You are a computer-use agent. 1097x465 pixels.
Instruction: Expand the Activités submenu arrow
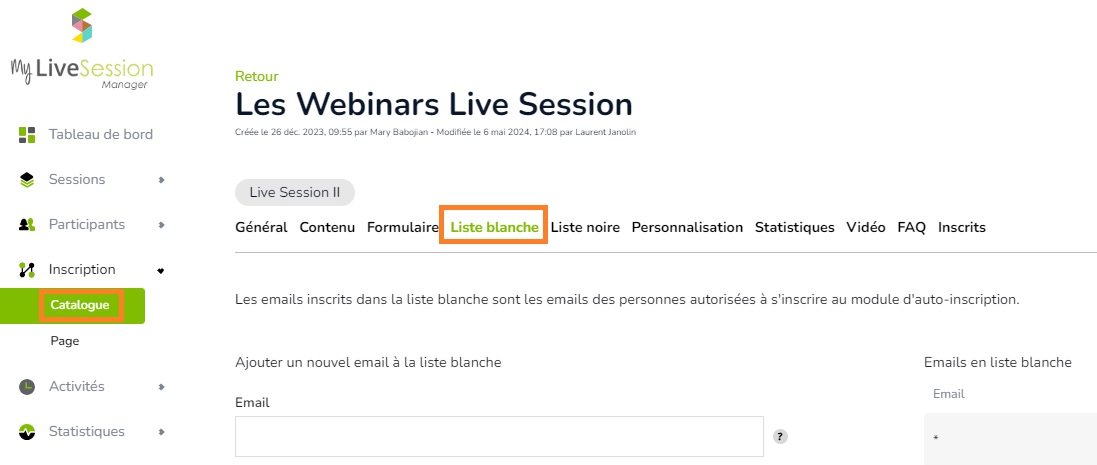161,387
